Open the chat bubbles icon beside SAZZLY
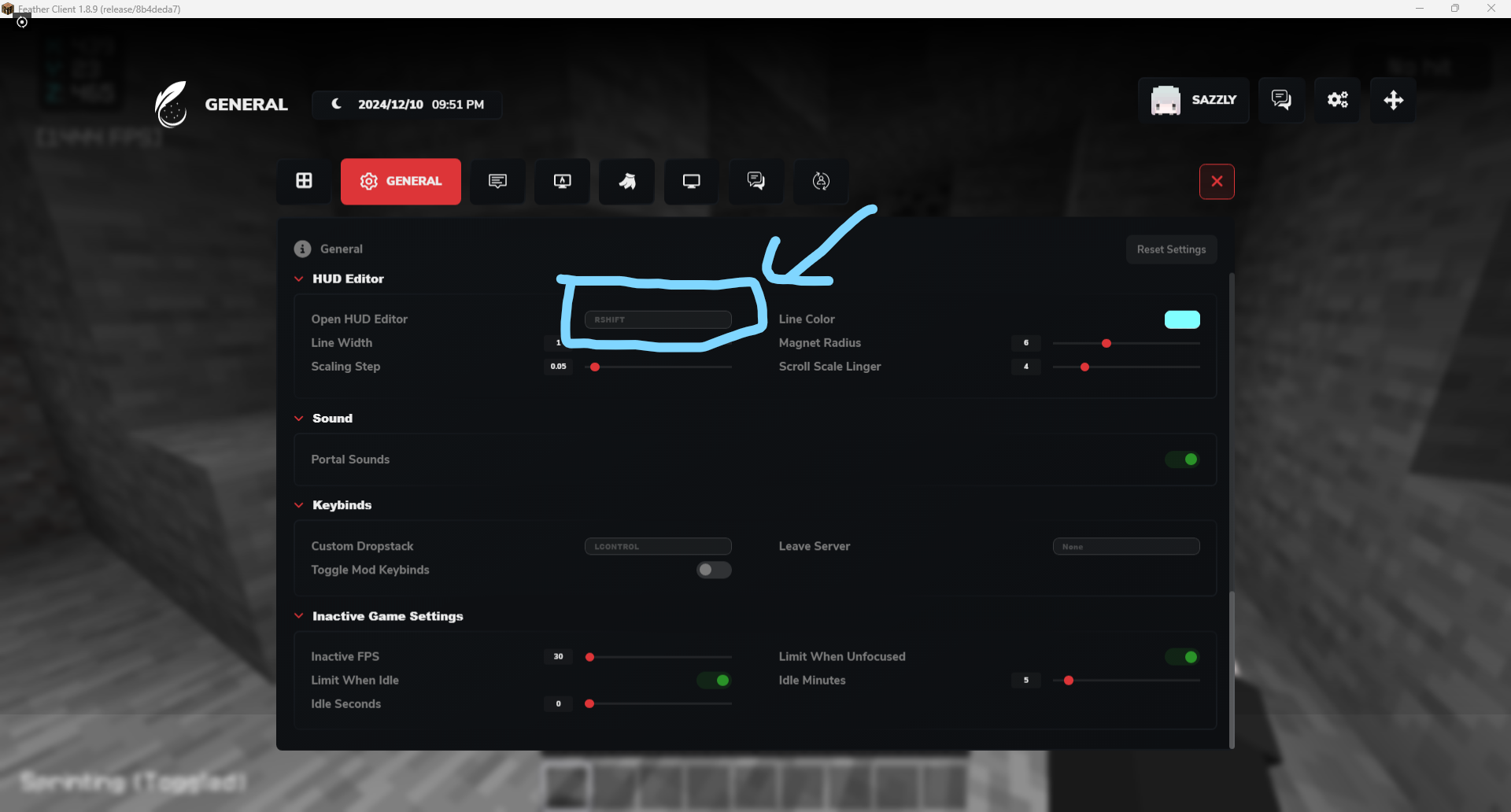The height and width of the screenshot is (812, 1511). [1281, 100]
